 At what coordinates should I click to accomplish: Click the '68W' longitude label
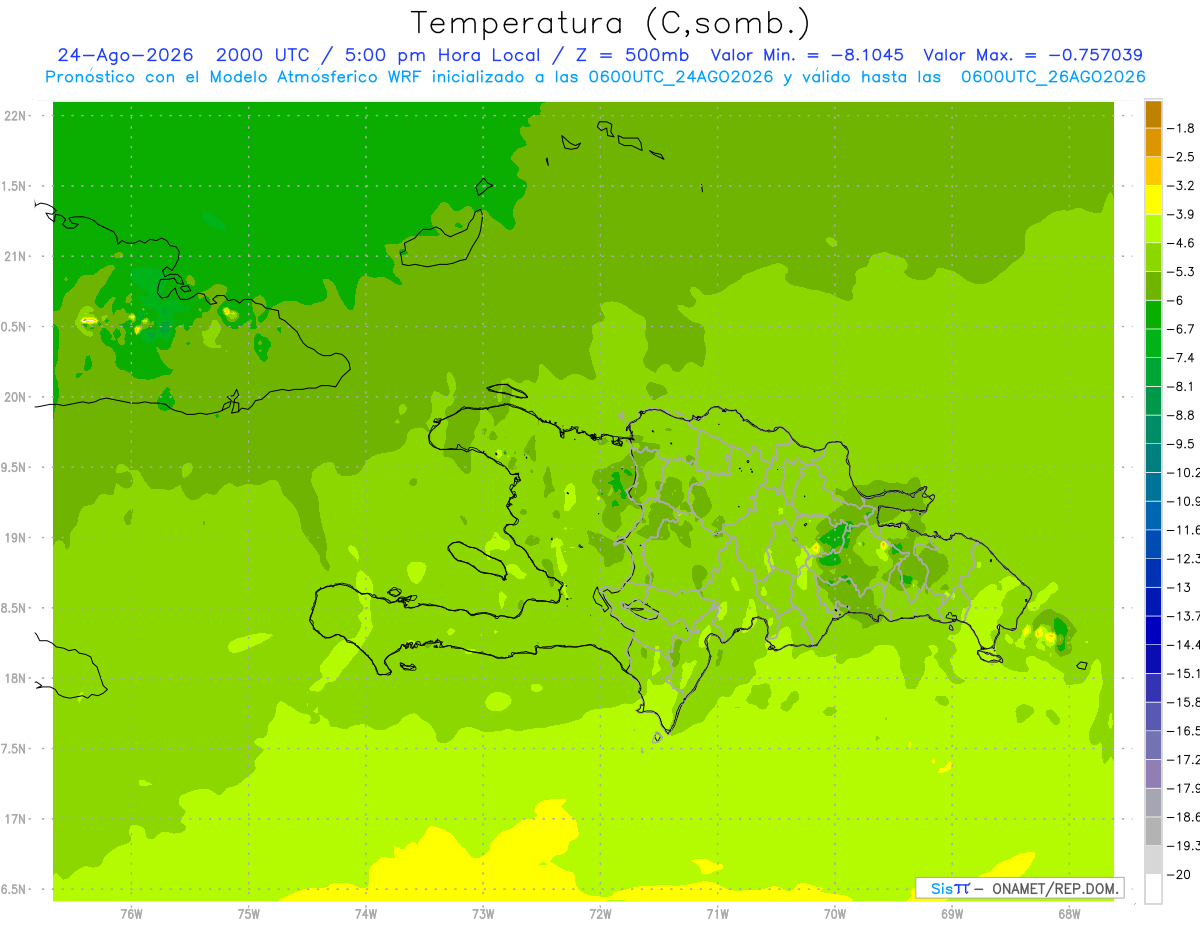[1069, 913]
